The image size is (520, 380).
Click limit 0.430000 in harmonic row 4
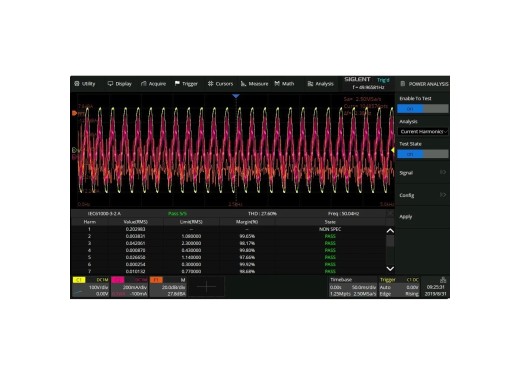click(191, 250)
